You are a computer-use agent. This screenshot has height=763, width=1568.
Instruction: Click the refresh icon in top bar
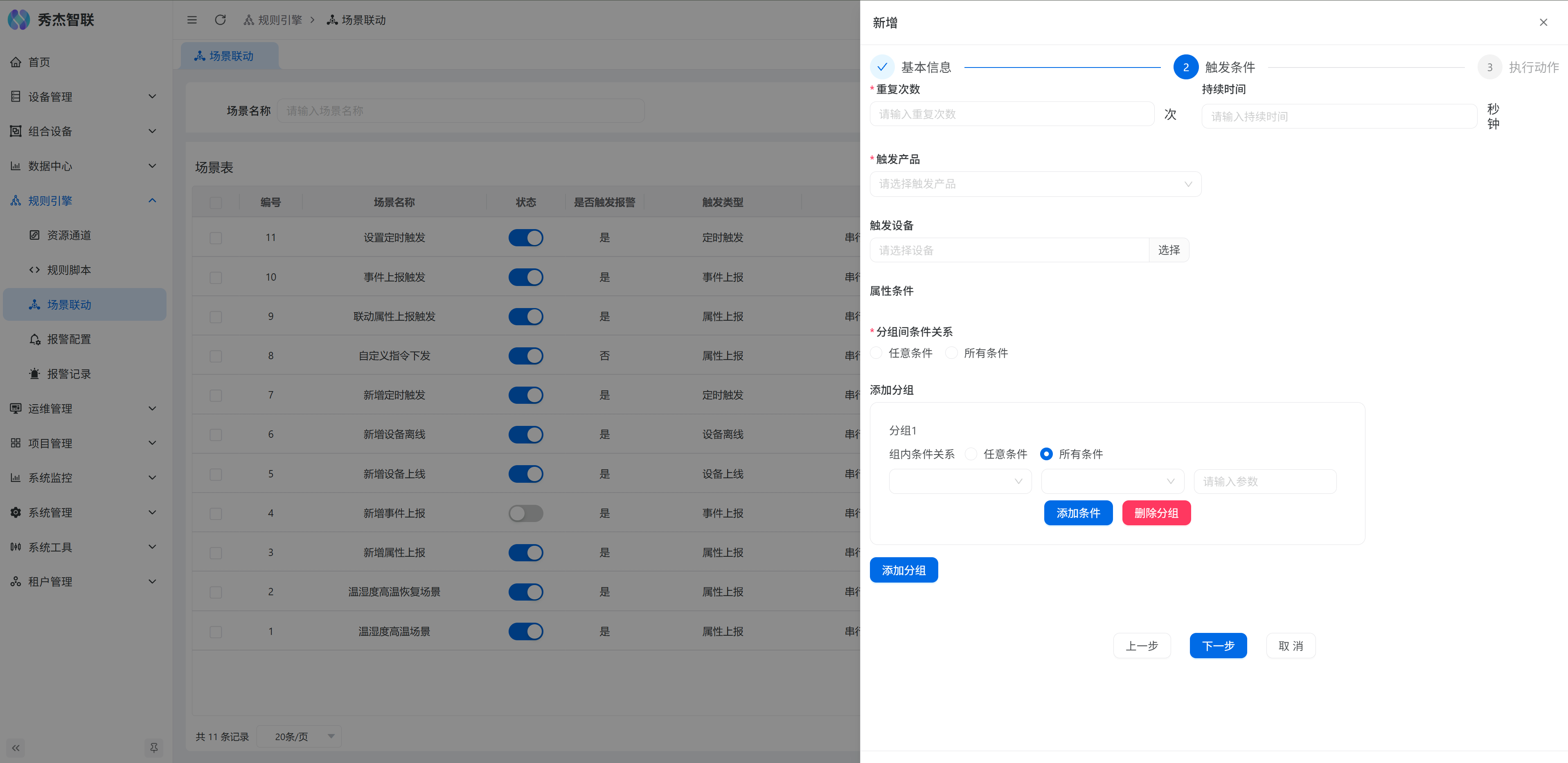[221, 20]
